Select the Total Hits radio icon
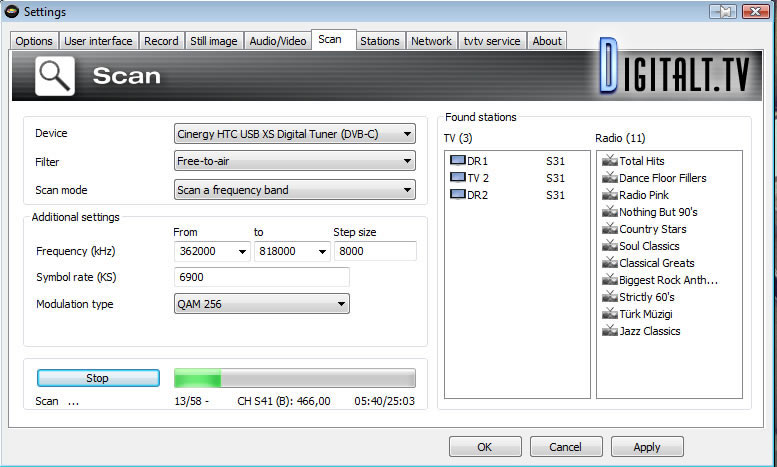777x467 pixels. [610, 161]
